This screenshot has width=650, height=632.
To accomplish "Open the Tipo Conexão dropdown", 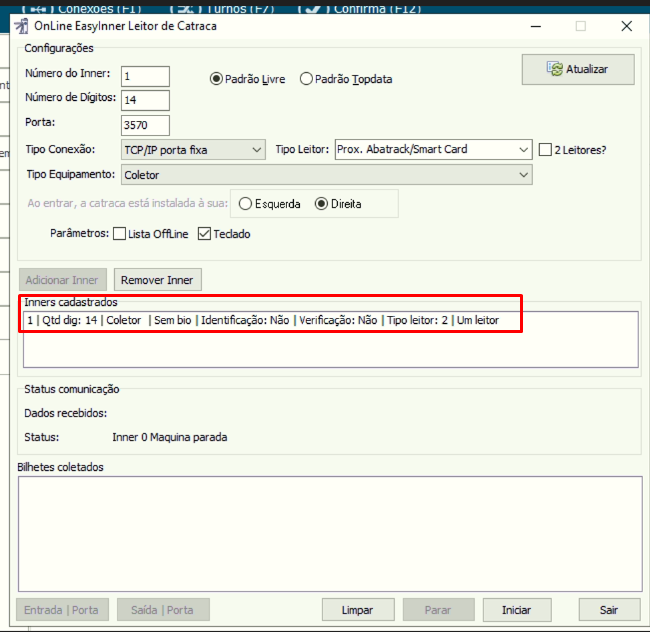I will [x=193, y=150].
